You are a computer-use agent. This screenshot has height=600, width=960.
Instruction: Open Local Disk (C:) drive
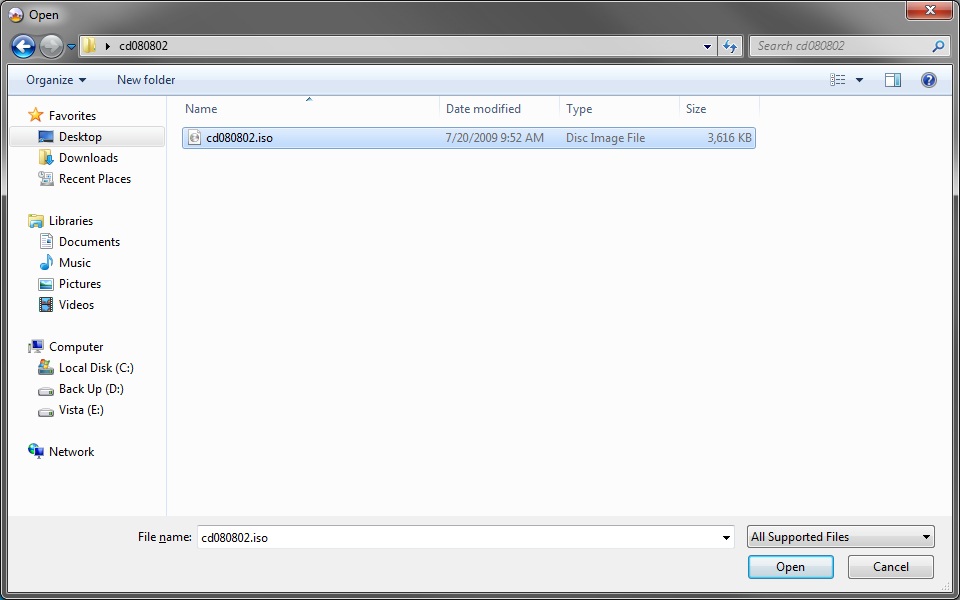point(95,368)
